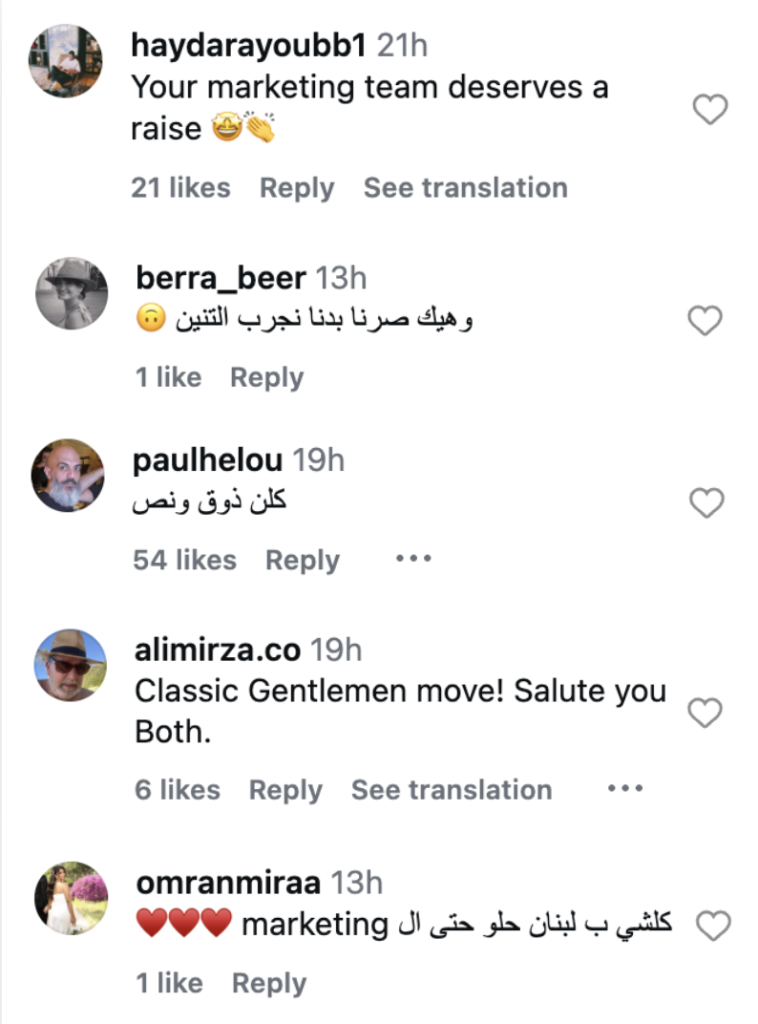Reply to alimirza.co's comment
Viewport: 758px width, 1024px height.
point(285,790)
